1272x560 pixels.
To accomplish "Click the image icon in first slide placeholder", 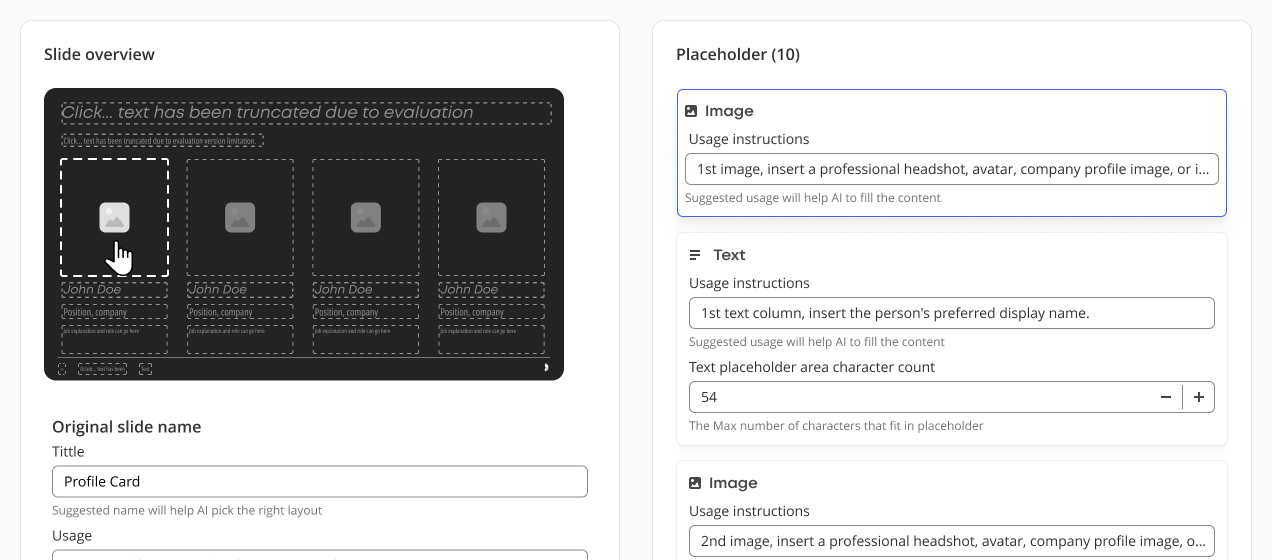I will [114, 217].
